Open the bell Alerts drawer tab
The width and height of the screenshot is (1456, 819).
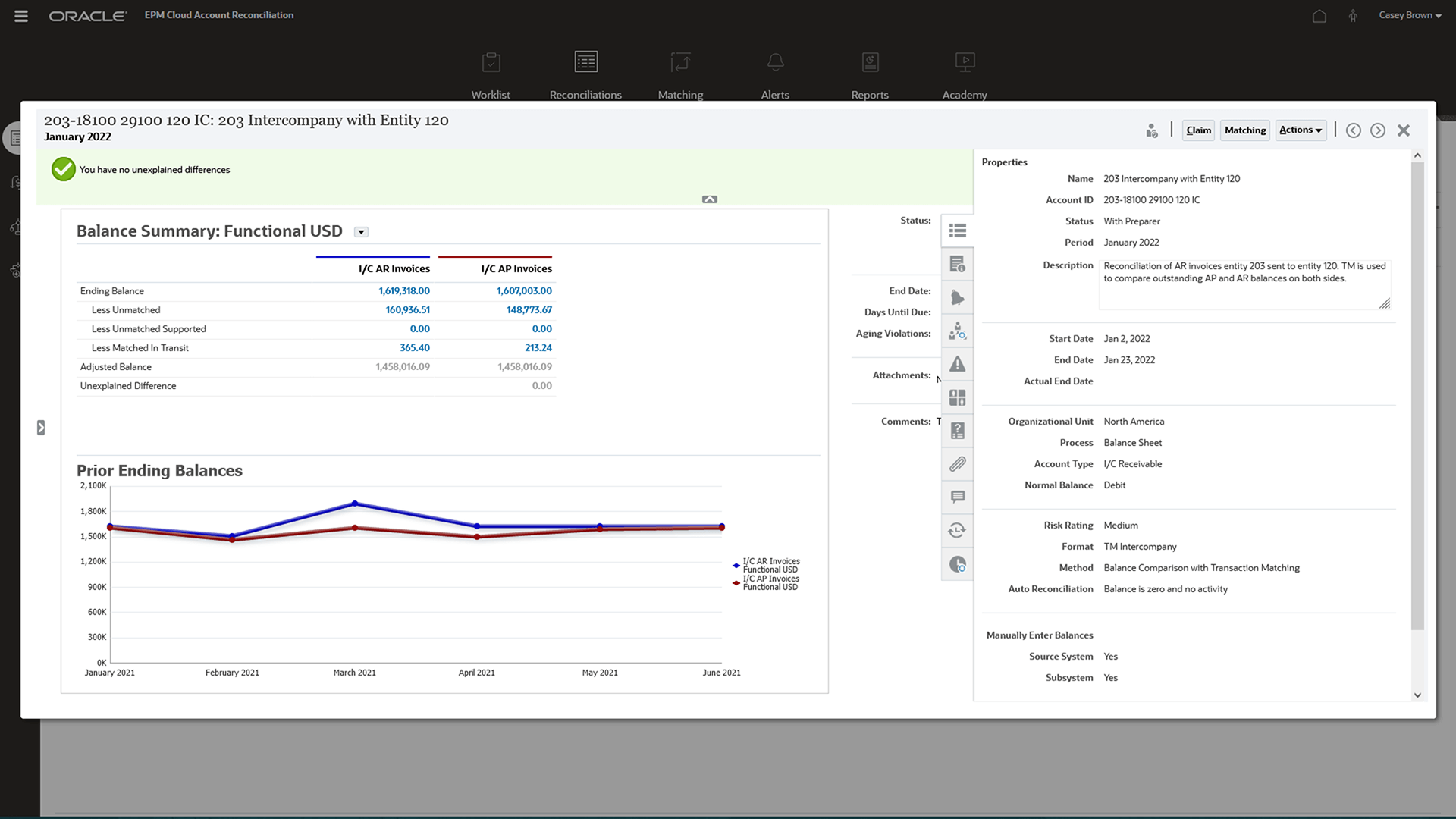pyautogui.click(x=957, y=297)
